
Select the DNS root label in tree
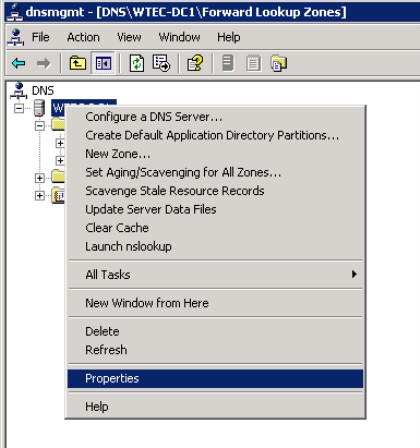(x=43, y=91)
